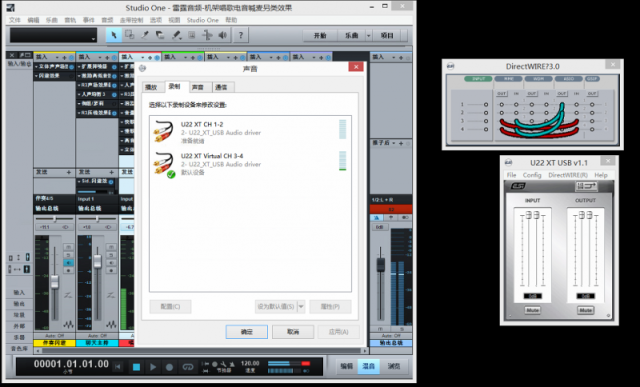Viewport: 640px width, 387px height.
Task: Select the Eraser tool in Studio One toolbar
Action: [160, 36]
